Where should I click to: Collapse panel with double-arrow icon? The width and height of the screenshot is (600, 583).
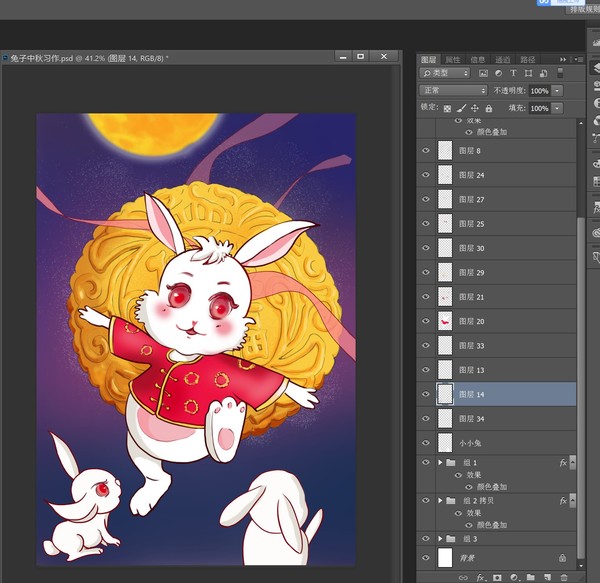tap(563, 59)
